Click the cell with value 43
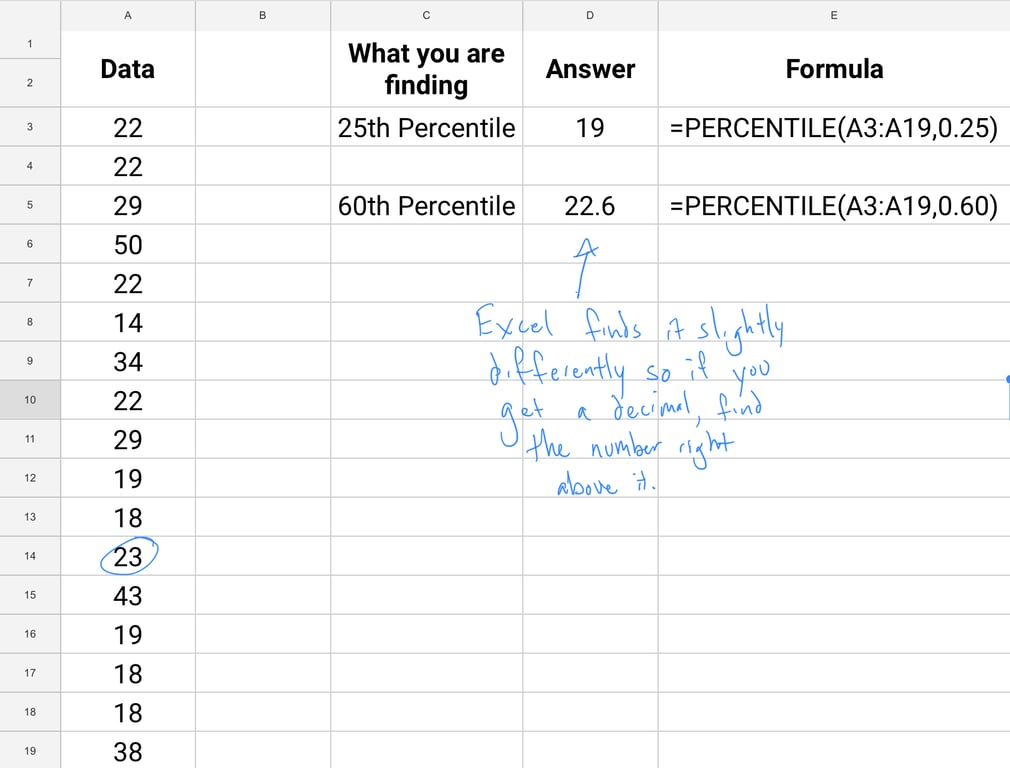 pos(128,596)
